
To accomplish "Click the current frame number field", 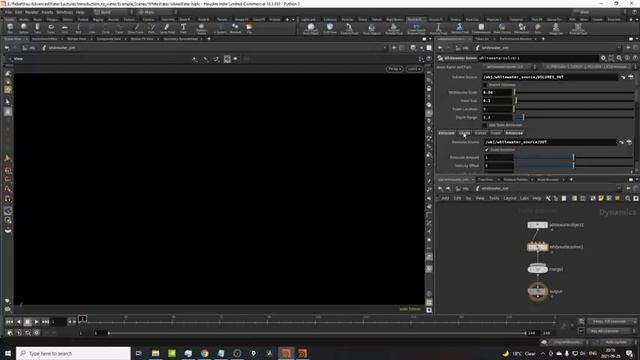I will pos(59,322).
